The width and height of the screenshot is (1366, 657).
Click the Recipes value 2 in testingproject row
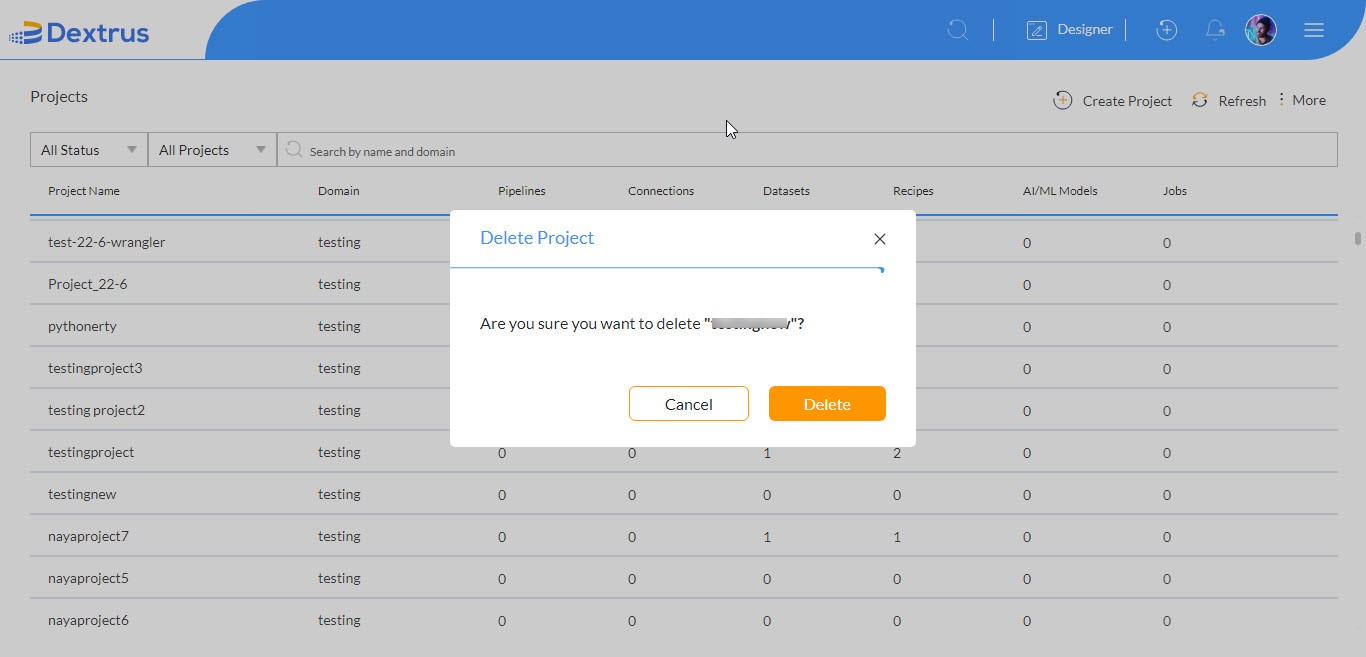[x=897, y=453]
